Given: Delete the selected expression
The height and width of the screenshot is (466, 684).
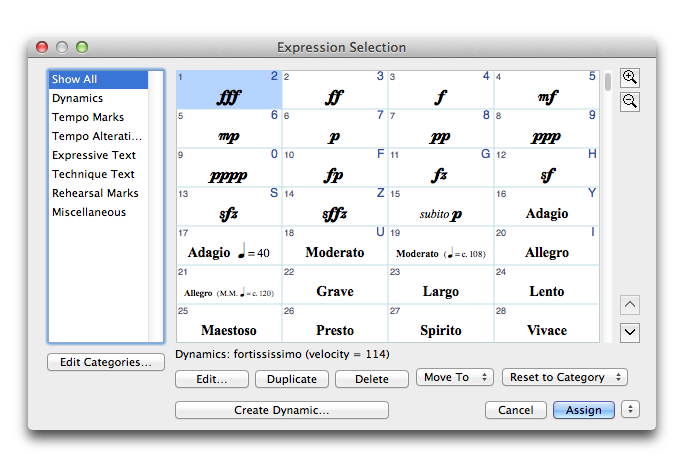Looking at the screenshot, I should tap(372, 379).
